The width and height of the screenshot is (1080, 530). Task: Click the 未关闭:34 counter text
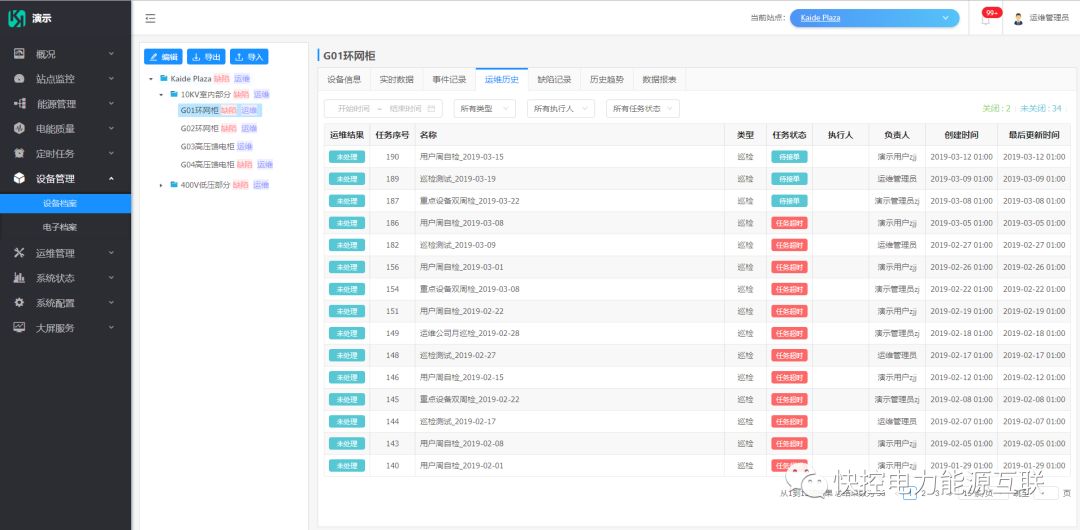pos(1041,109)
